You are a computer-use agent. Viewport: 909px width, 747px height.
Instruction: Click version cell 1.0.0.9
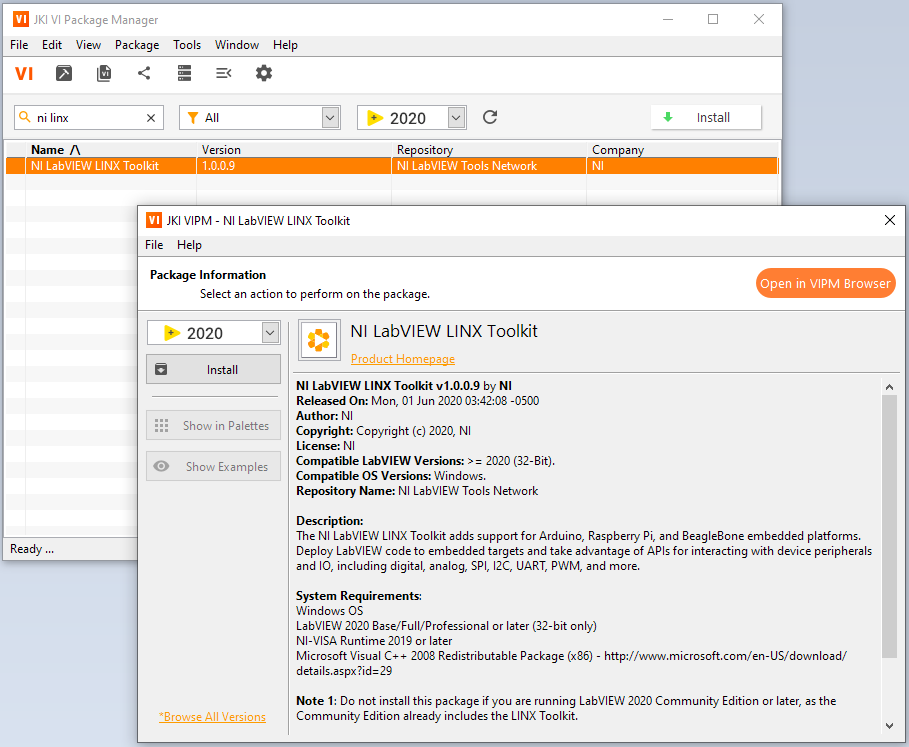294,166
